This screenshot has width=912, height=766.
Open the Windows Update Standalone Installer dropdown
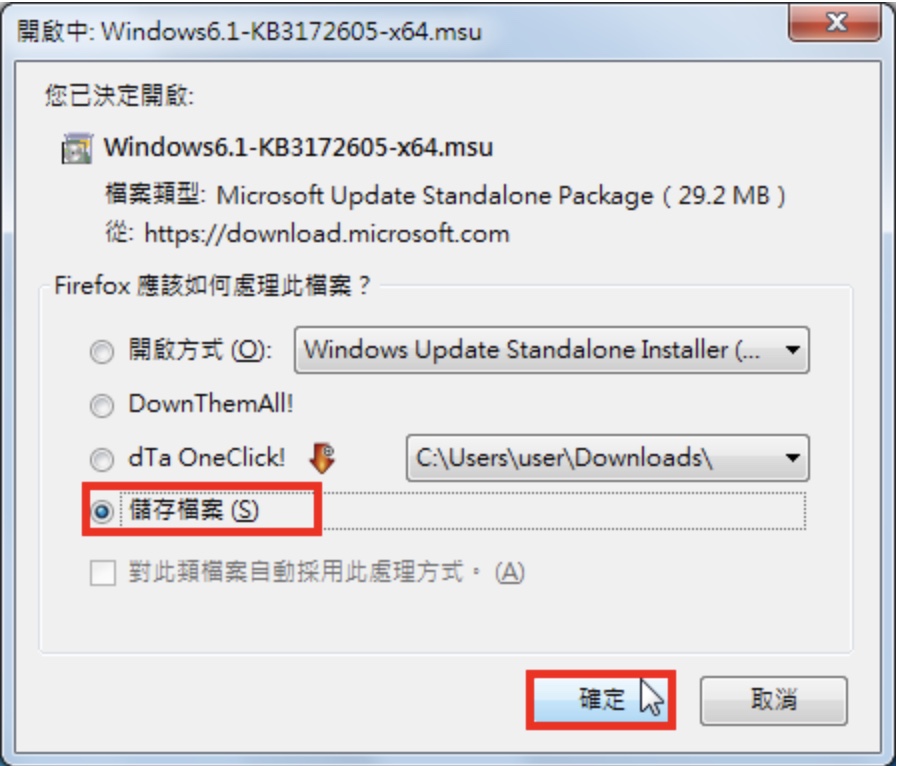click(x=551, y=350)
